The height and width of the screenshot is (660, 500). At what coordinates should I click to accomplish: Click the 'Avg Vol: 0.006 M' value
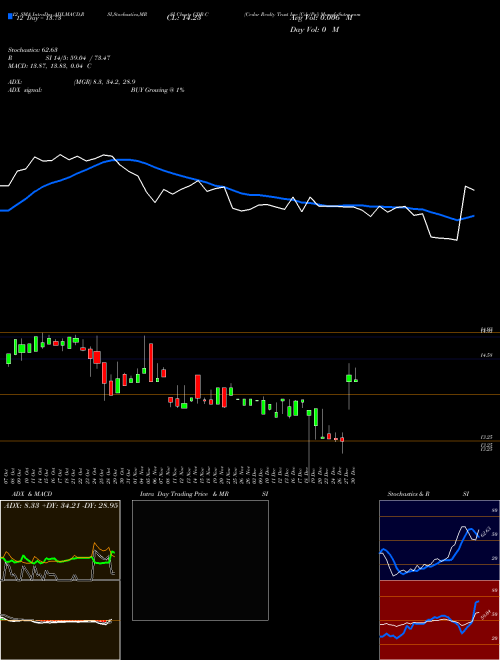click(321, 18)
